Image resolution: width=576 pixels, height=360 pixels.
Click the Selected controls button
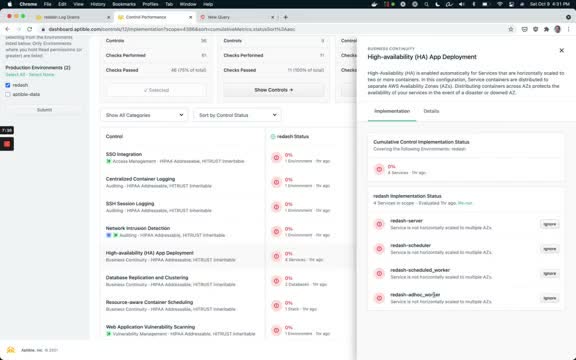pos(156,90)
